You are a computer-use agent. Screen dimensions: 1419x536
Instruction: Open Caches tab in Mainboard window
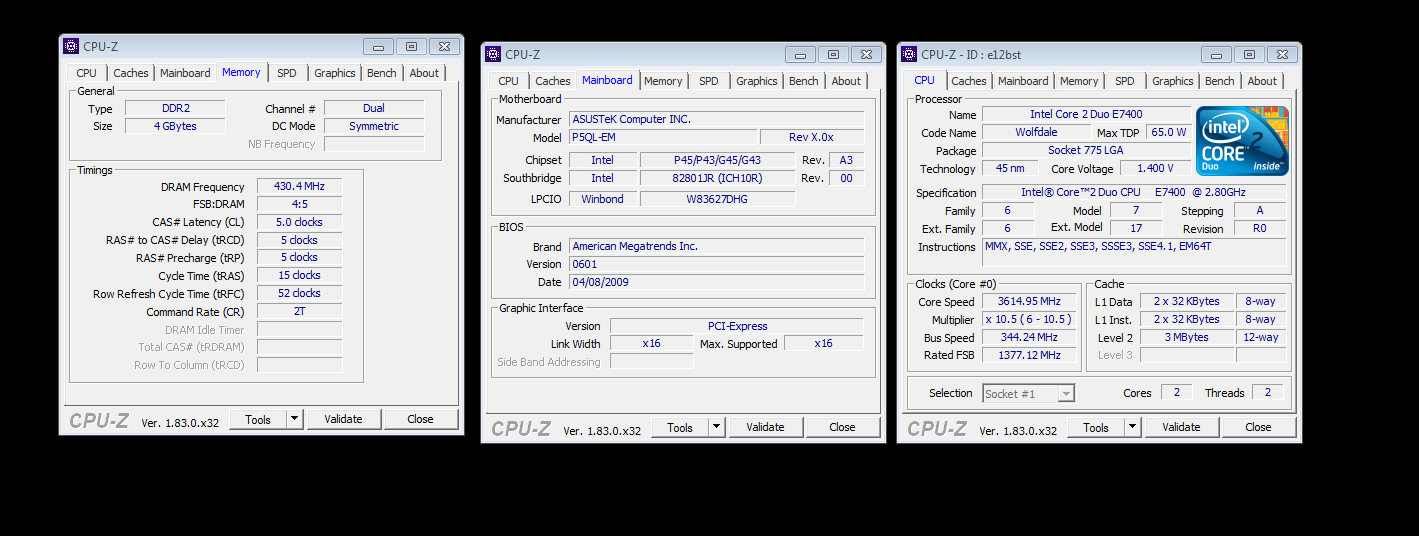pos(552,81)
